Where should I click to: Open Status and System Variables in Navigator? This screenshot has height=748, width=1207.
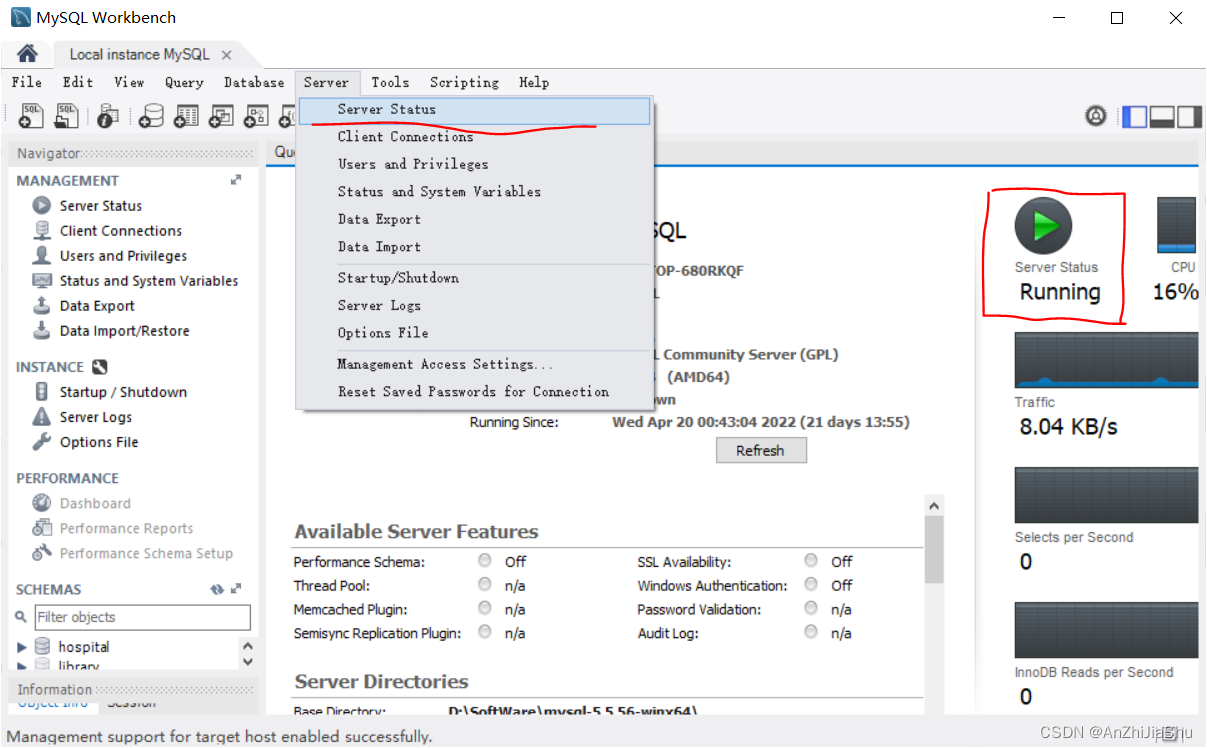[x=148, y=280]
